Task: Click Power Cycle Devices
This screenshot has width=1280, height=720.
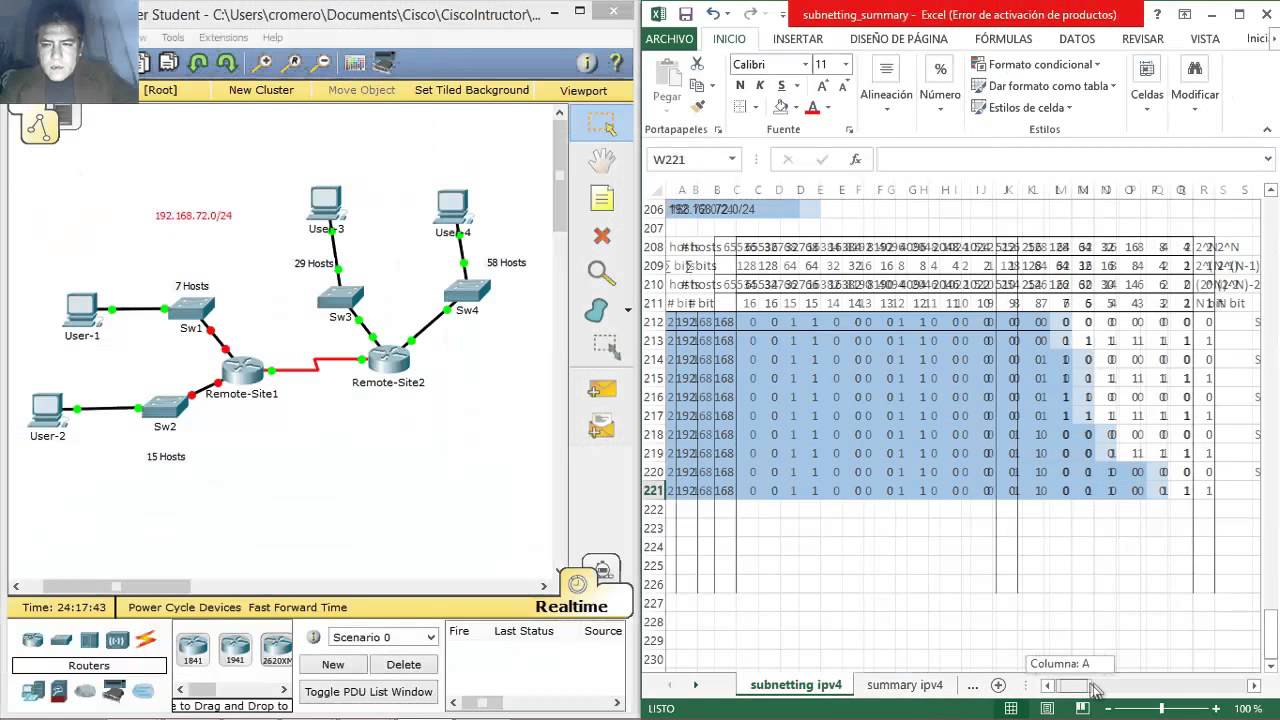Action: (184, 607)
